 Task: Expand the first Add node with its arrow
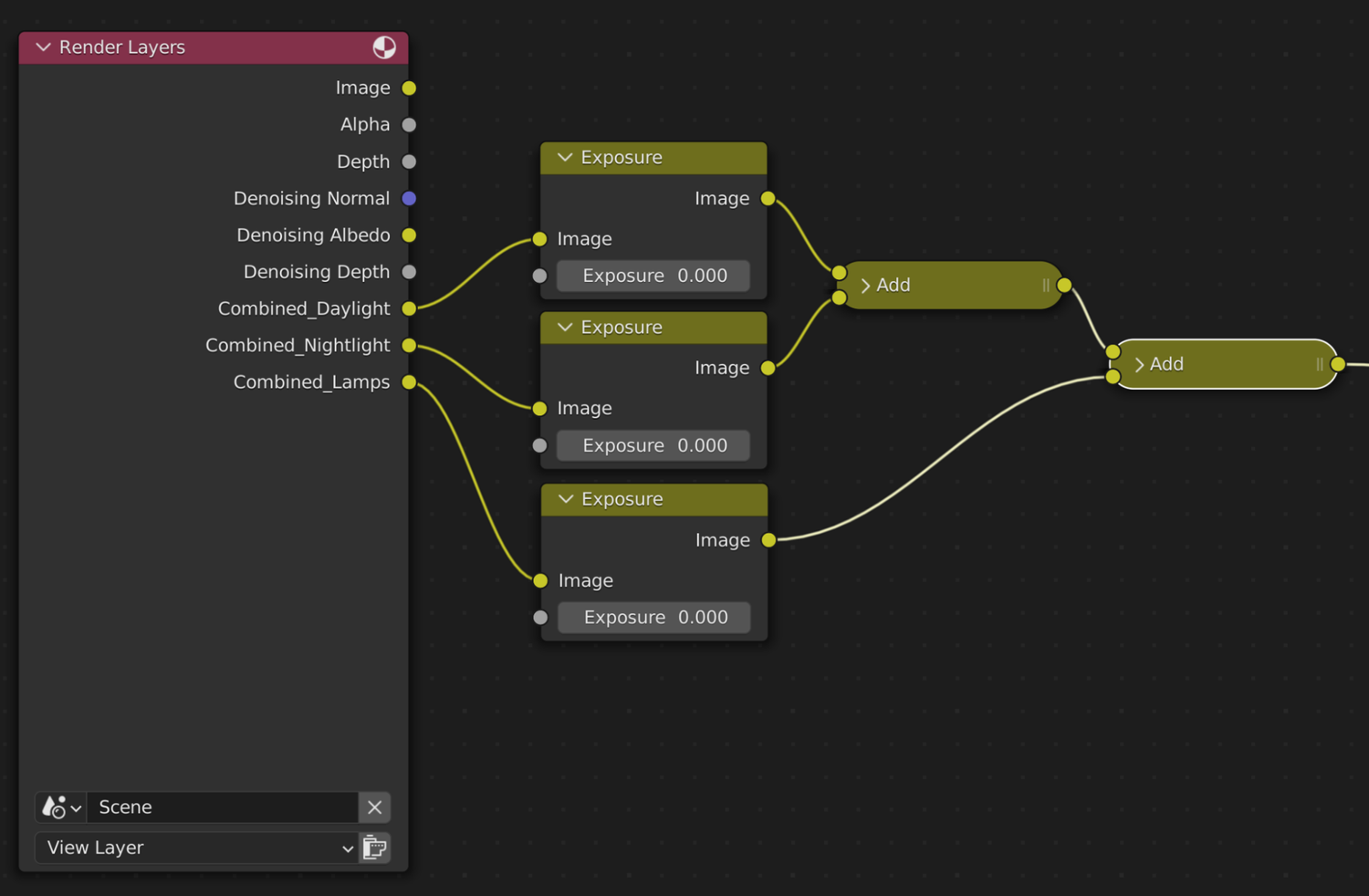pos(864,285)
